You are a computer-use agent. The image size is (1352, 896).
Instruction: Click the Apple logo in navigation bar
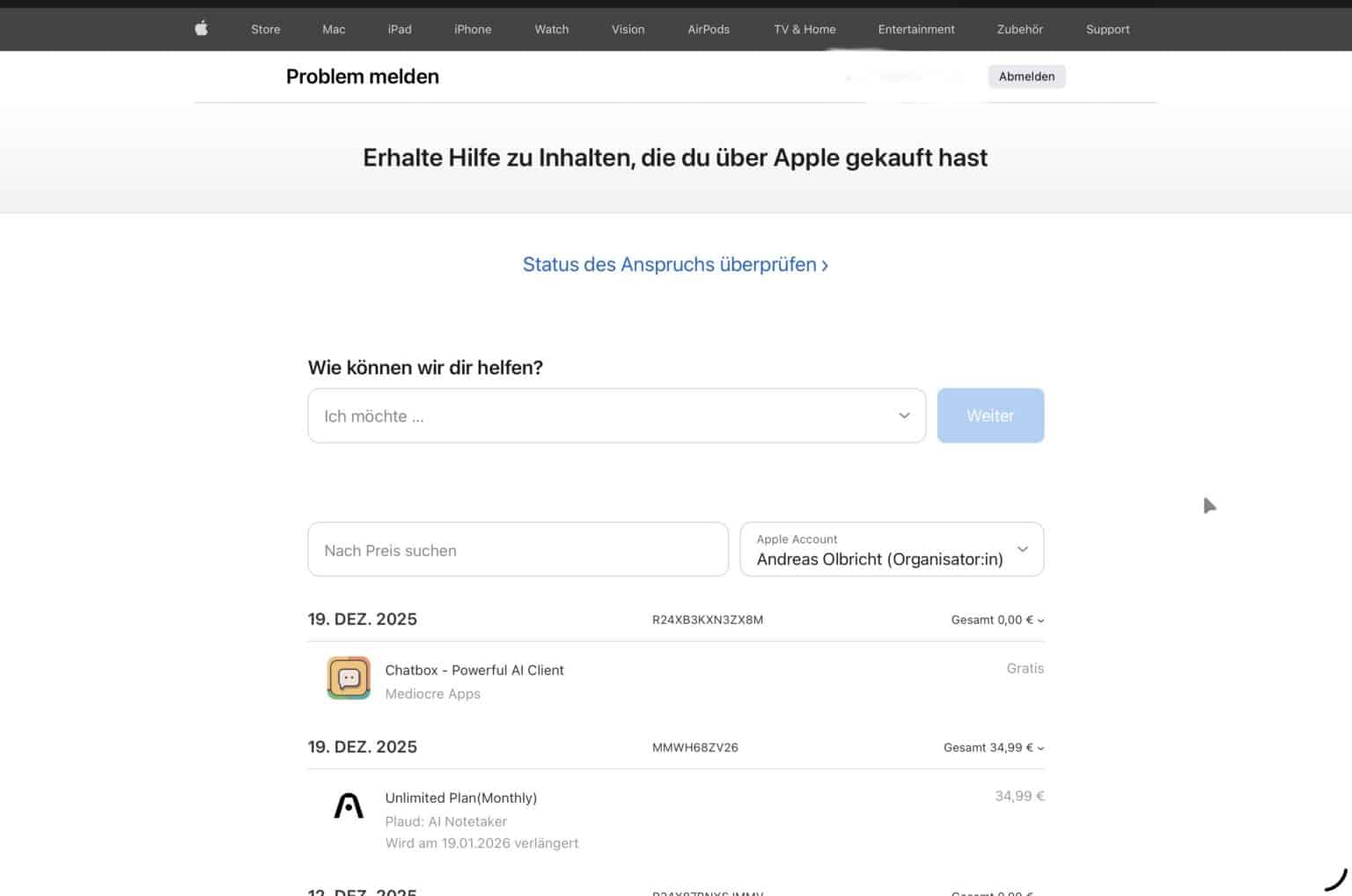click(202, 29)
